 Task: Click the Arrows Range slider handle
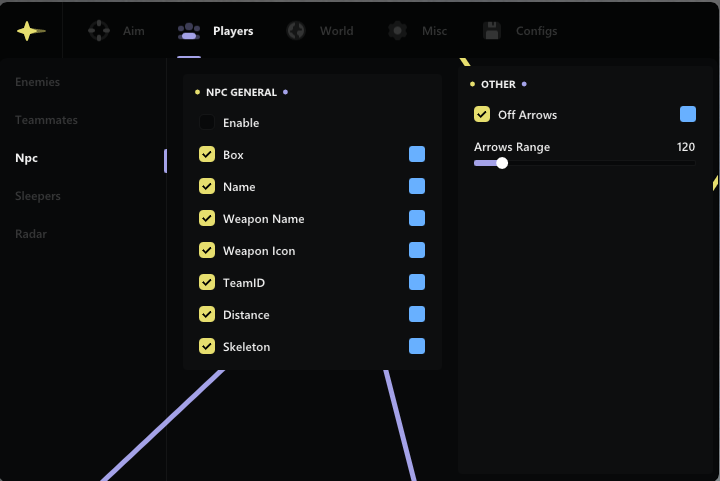pos(502,163)
